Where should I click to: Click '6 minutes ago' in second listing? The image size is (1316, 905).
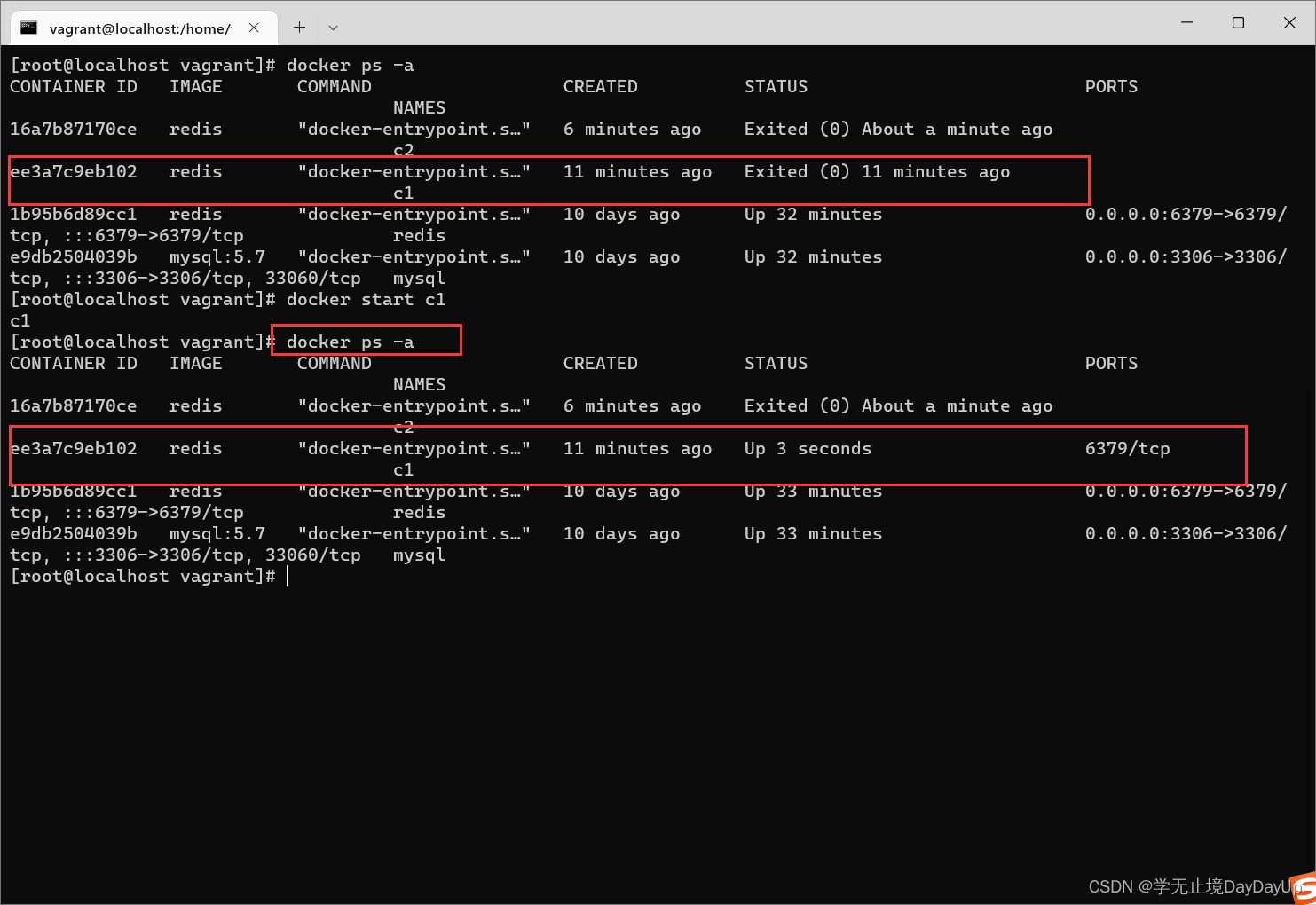632,406
